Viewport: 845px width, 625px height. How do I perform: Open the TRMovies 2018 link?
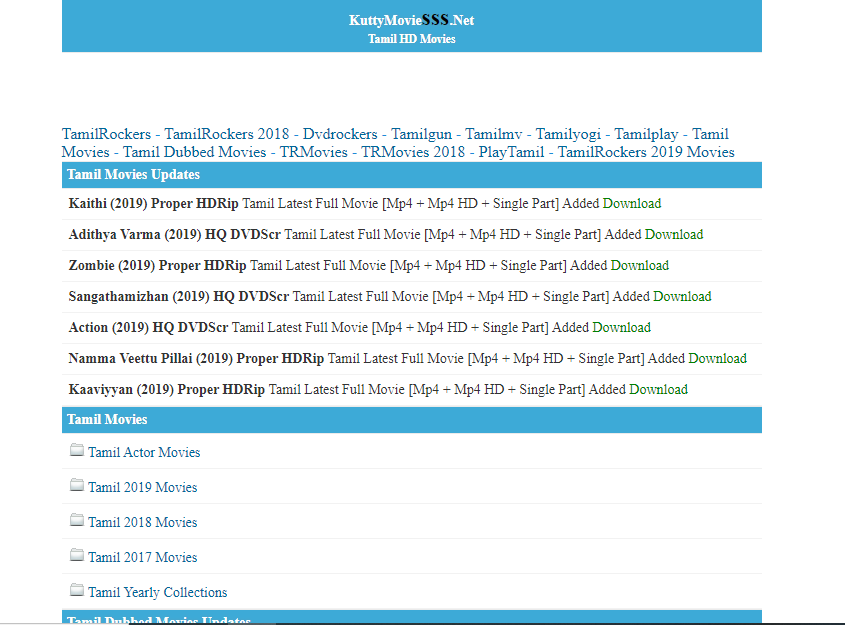(x=413, y=152)
